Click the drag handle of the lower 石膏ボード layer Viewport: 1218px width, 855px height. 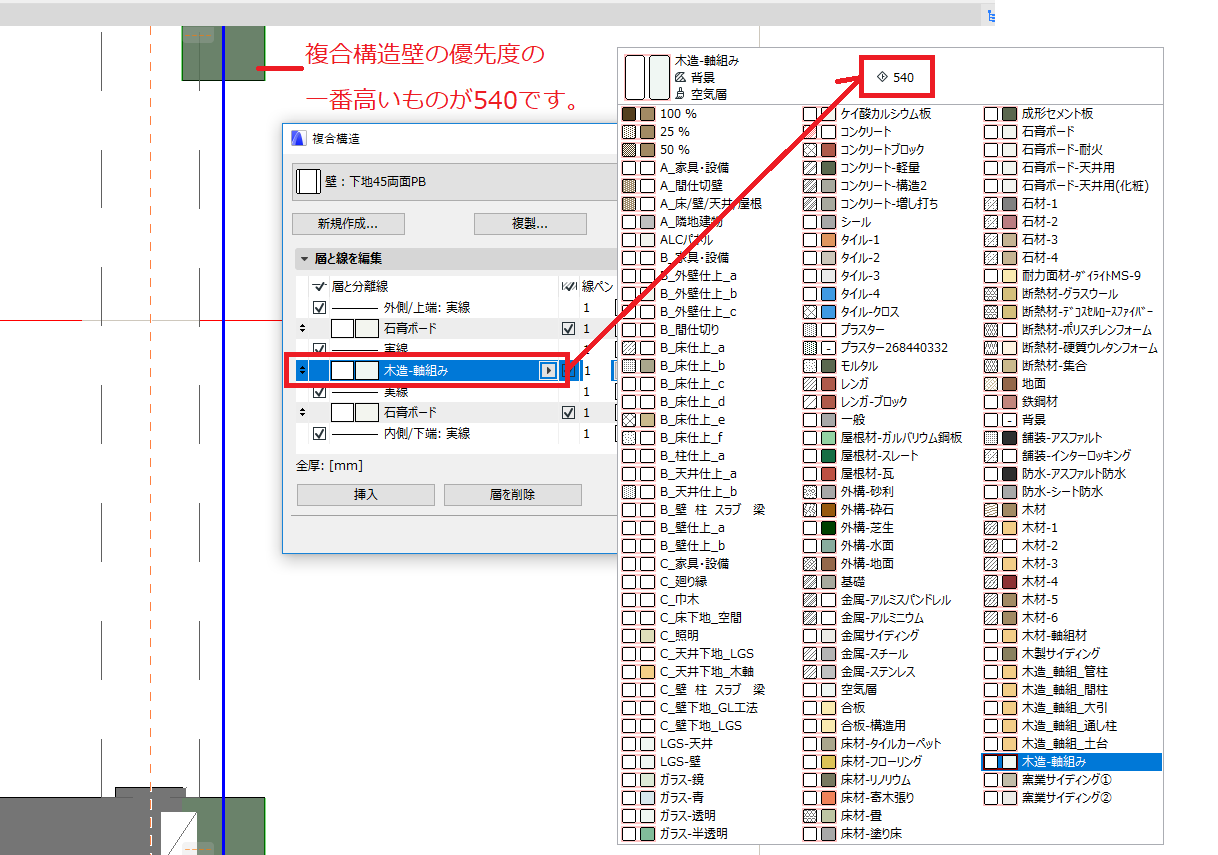point(302,412)
